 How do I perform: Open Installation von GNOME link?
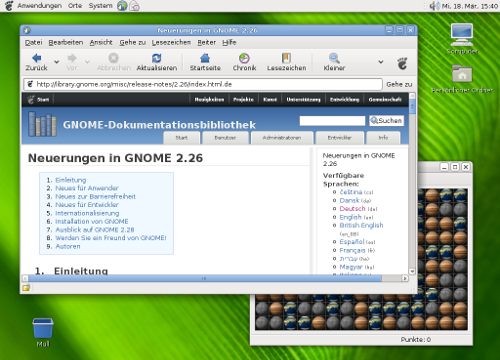point(92,221)
